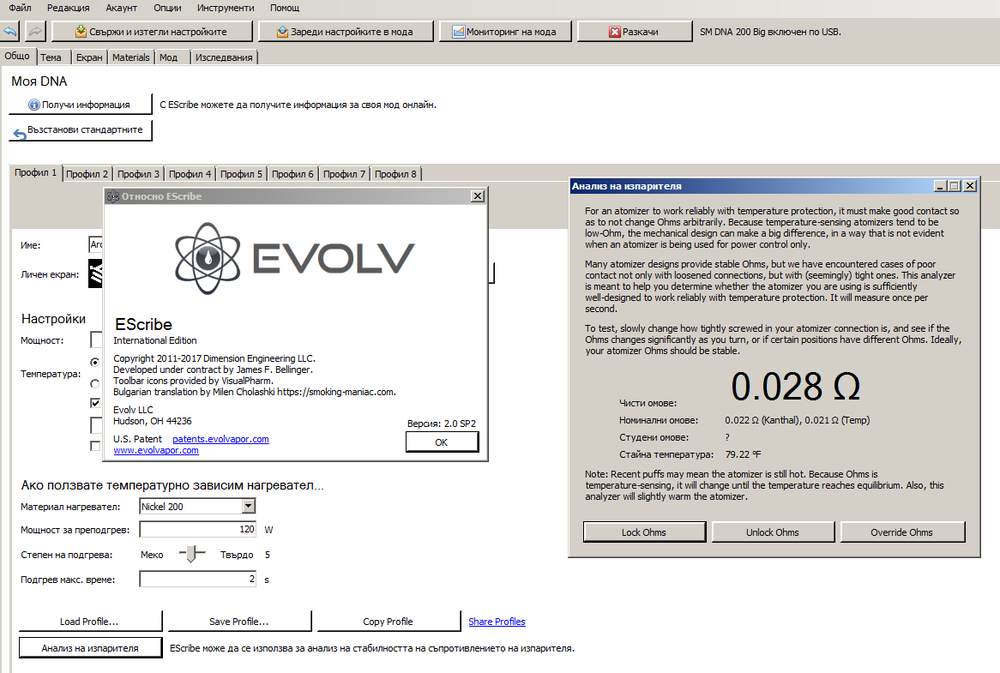Open the Помощ menu

click(284, 8)
